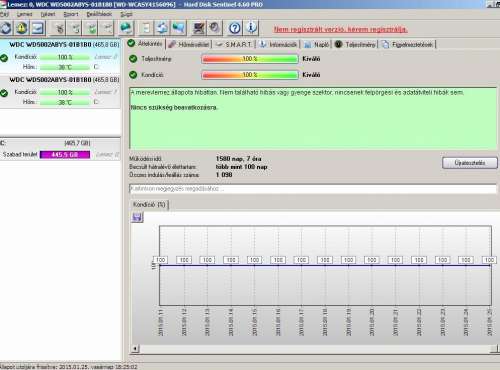Click the floppy save icon above the chart
The width and height of the screenshot is (500, 370).
click(x=137, y=218)
